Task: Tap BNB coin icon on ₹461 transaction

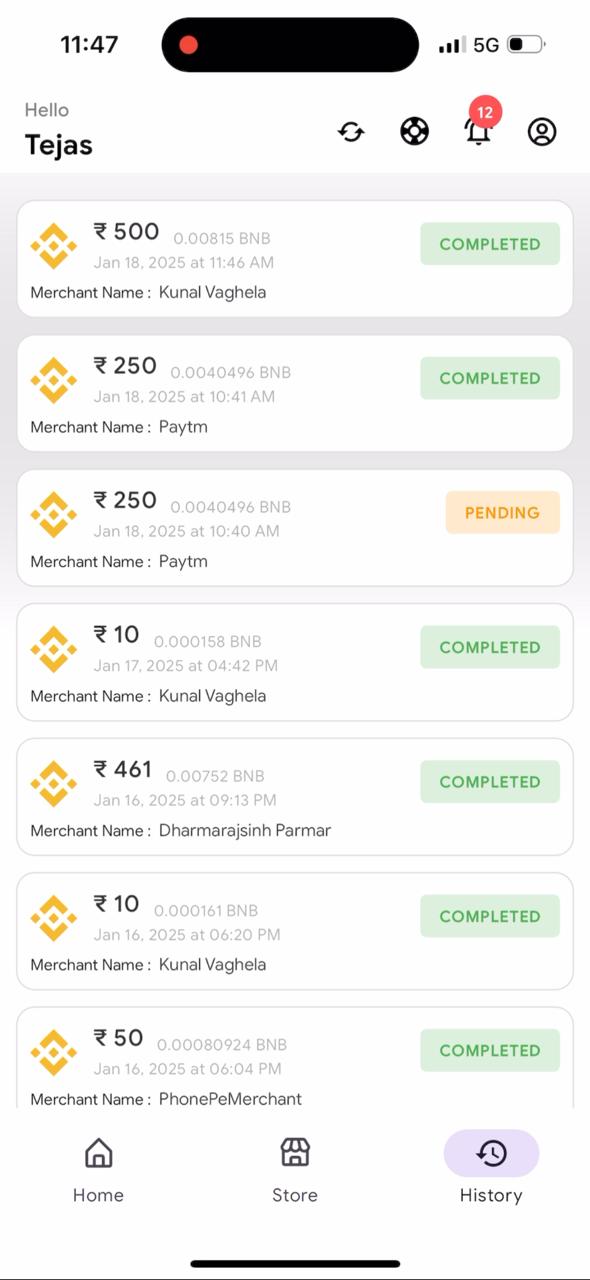Action: 53,784
